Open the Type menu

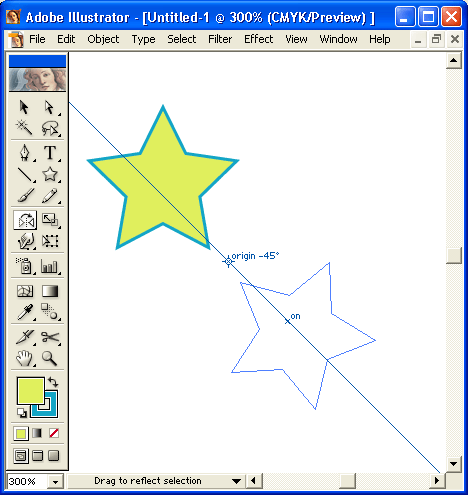pyautogui.click(x=143, y=39)
